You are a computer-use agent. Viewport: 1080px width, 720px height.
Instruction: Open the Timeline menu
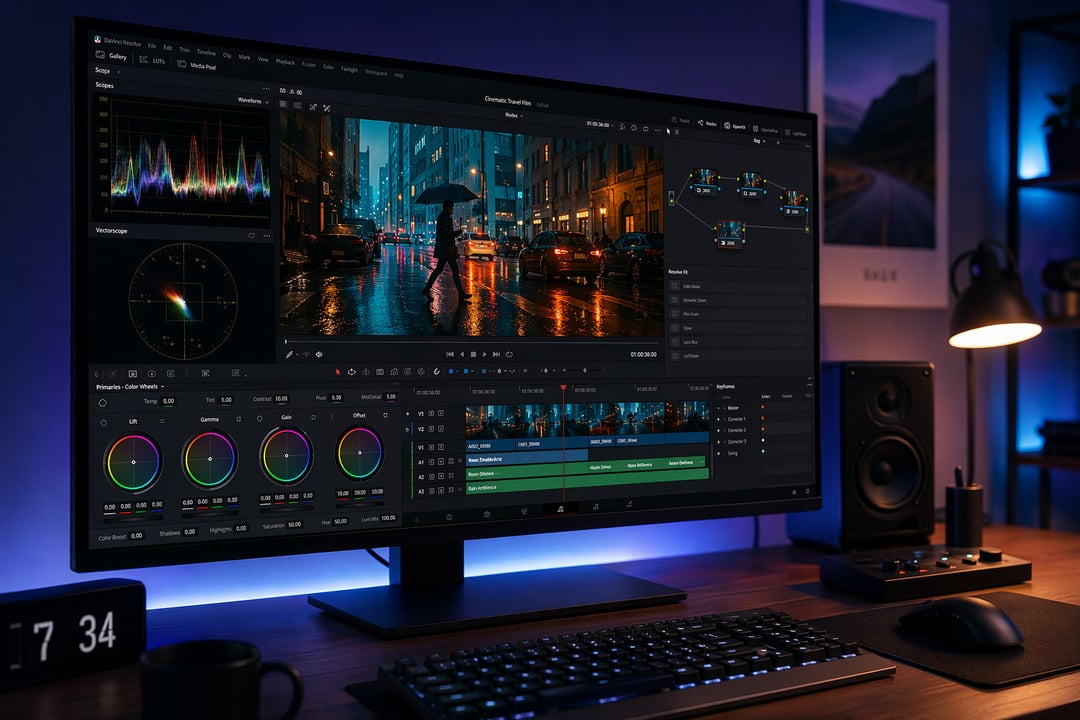[206, 52]
